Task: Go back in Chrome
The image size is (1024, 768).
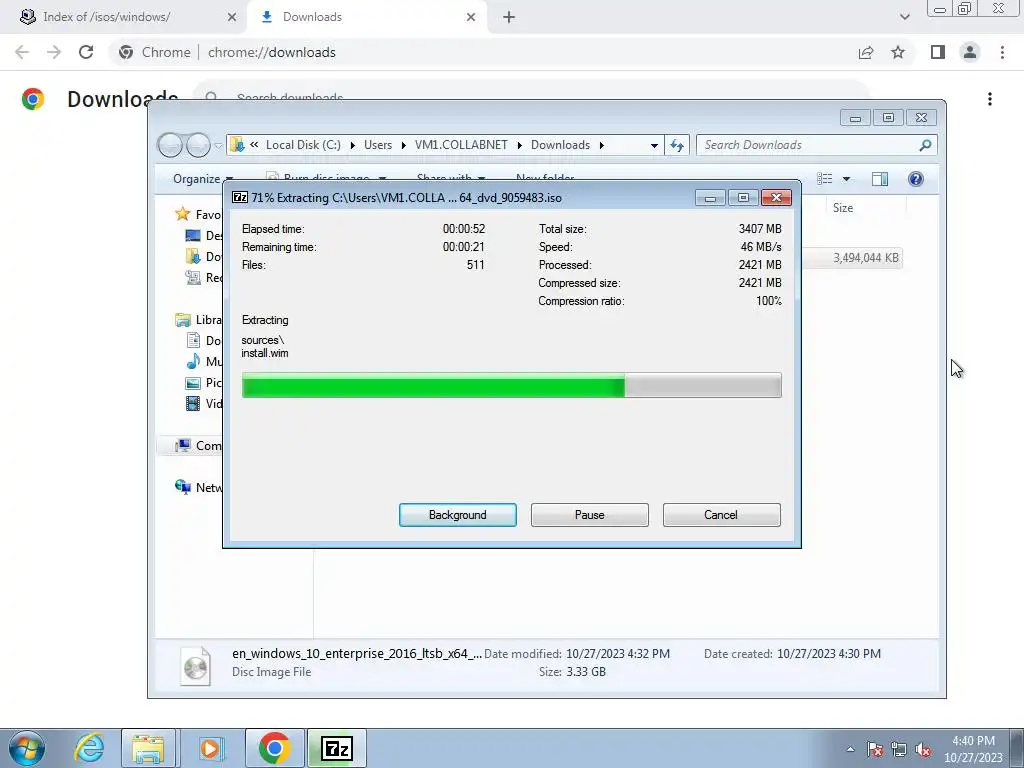Action: pyautogui.click(x=22, y=52)
